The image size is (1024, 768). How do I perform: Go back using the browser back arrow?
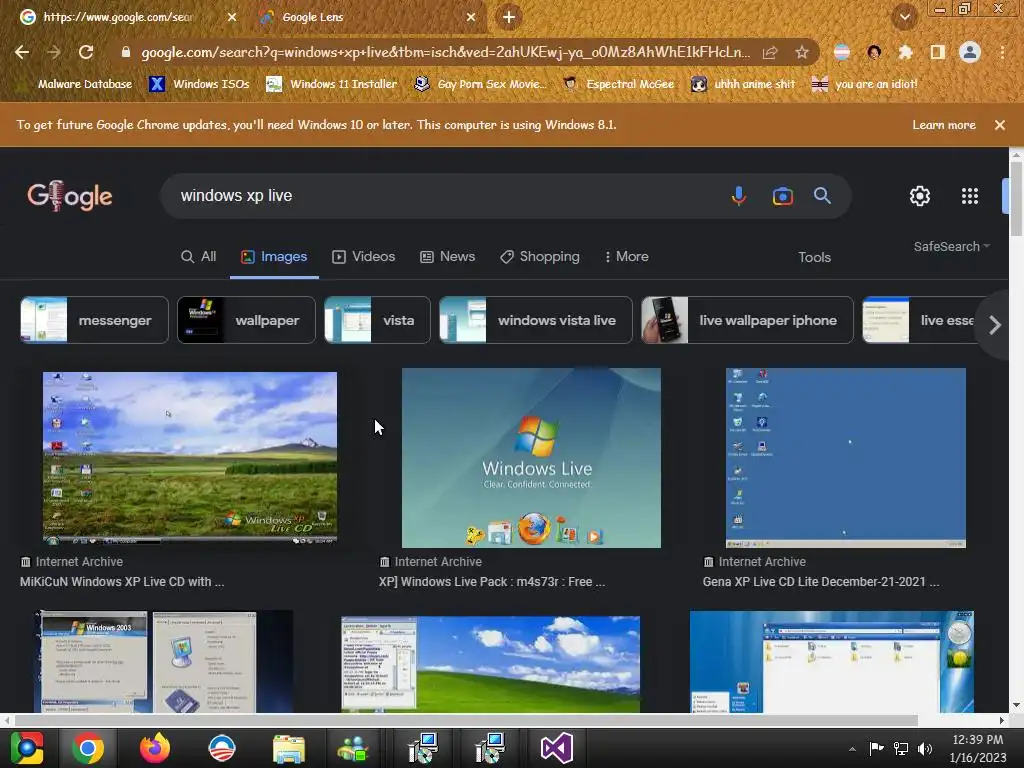click(x=22, y=52)
